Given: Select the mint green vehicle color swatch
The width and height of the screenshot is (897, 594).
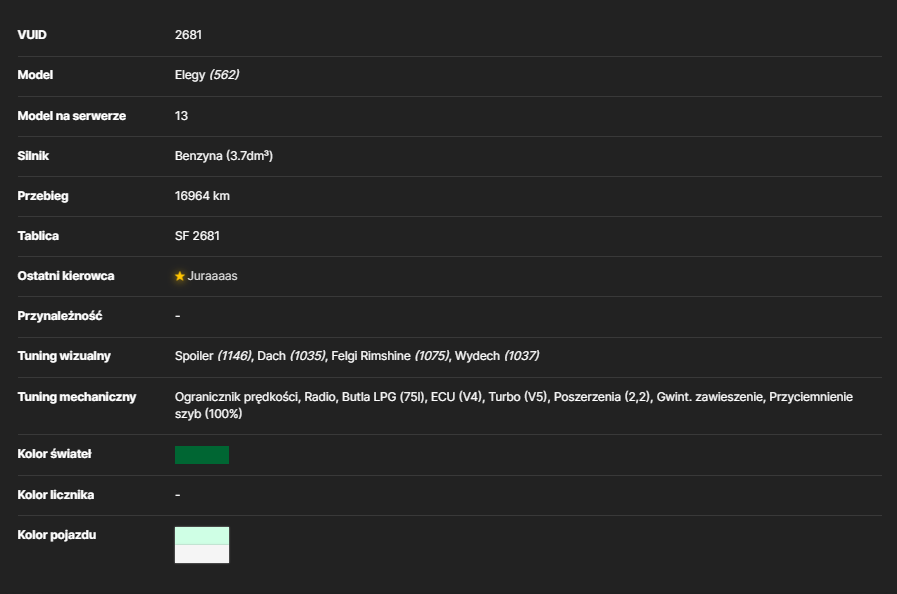Looking at the screenshot, I should [202, 536].
